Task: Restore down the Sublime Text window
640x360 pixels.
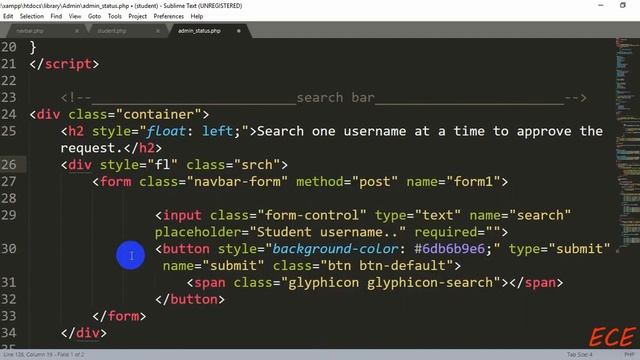Action: click(622, 5)
